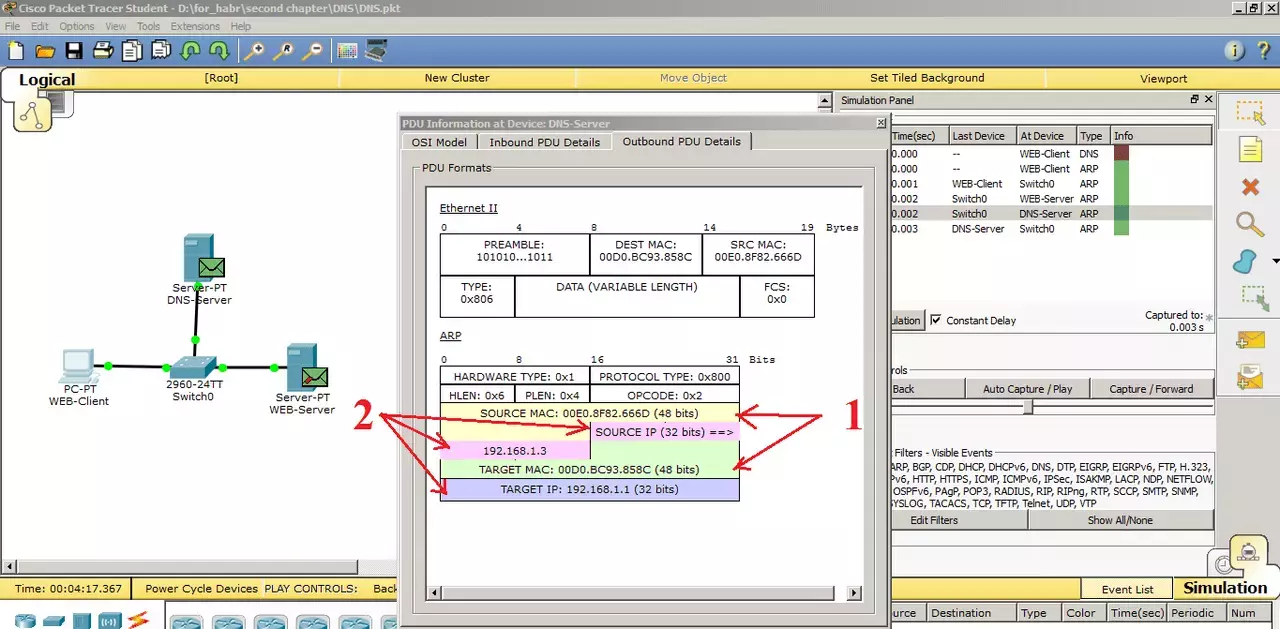
Task: Open the custom devices dialog
Action: click(x=376, y=51)
